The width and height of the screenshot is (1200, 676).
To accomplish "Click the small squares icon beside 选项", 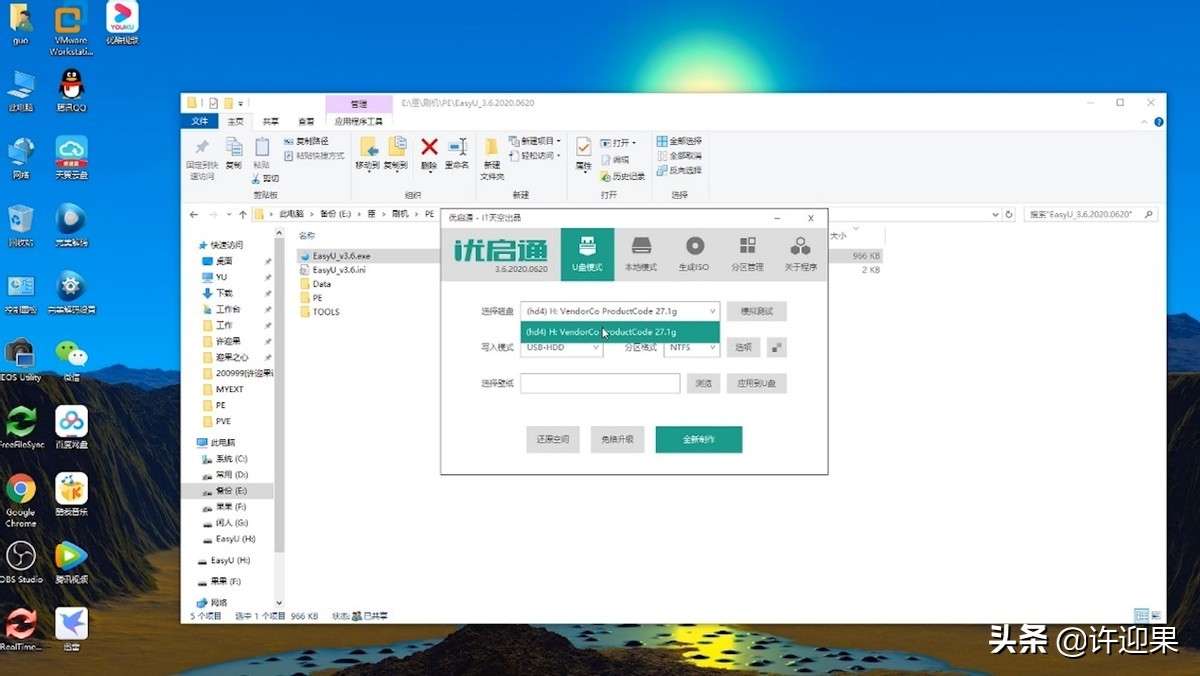I will point(777,347).
